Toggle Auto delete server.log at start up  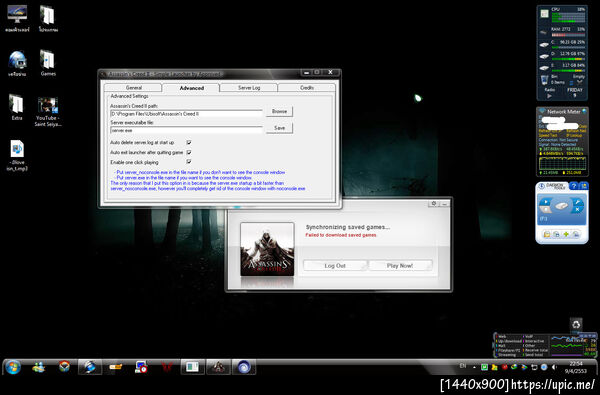tap(189, 142)
